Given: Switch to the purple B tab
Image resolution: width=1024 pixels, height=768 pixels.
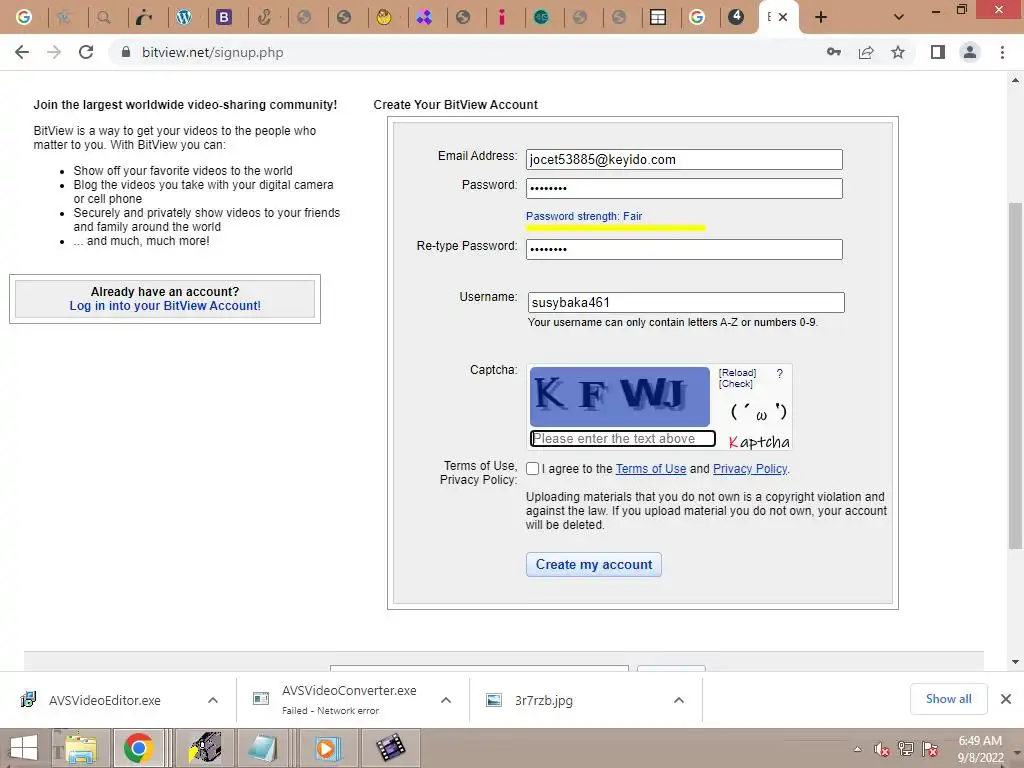Looking at the screenshot, I should click(224, 18).
